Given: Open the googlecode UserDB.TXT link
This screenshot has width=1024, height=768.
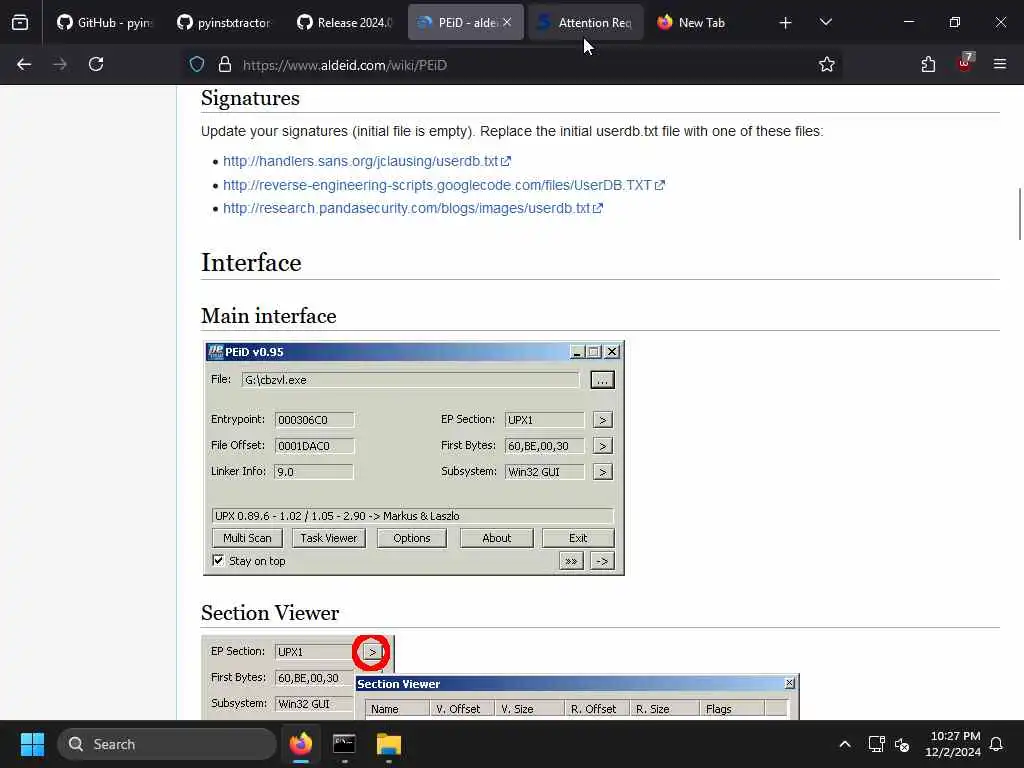Looking at the screenshot, I should 444,185.
